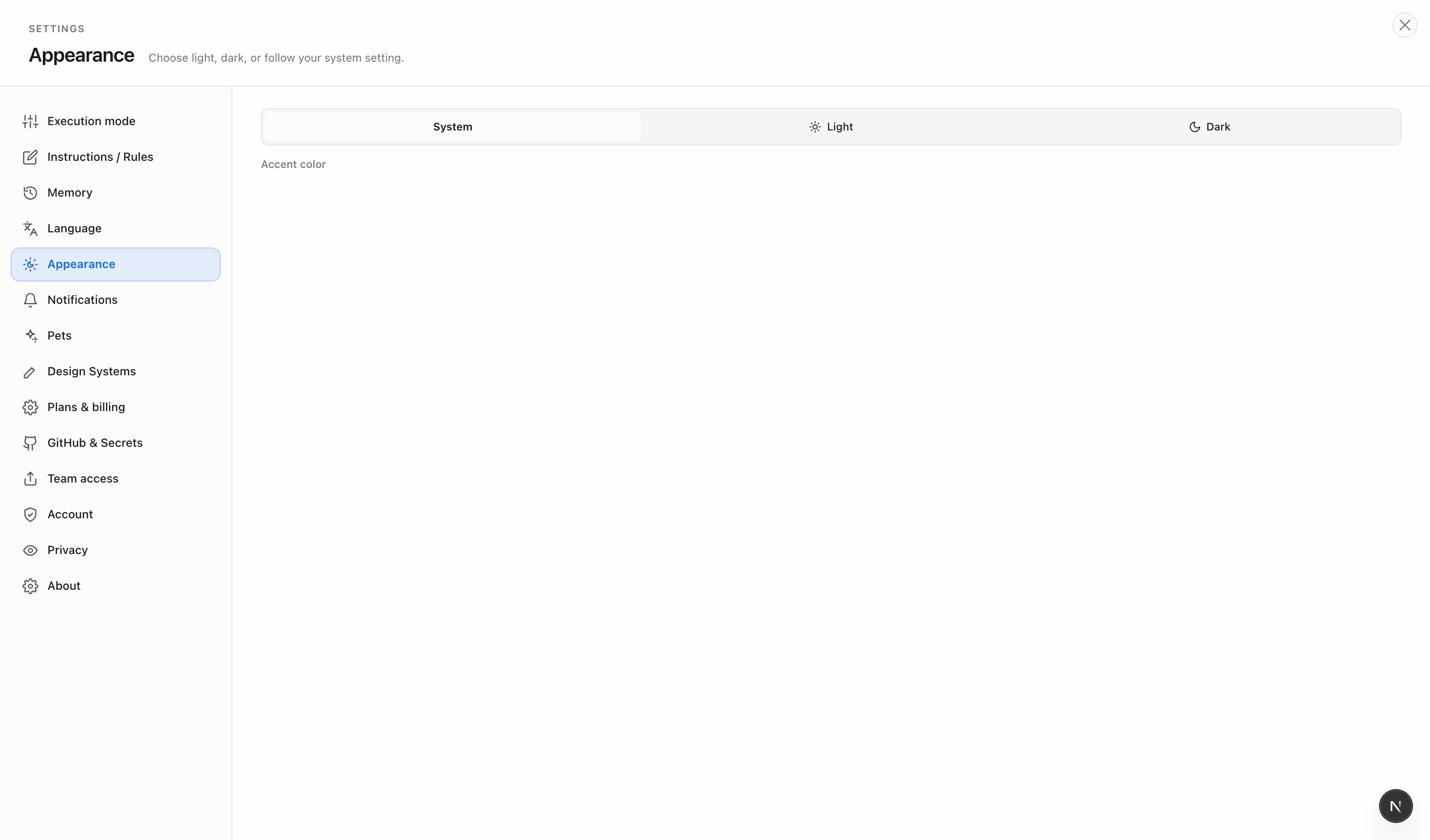Image resolution: width=1430 pixels, height=840 pixels.
Task: Click the Appearance page heading
Action: pos(82,55)
